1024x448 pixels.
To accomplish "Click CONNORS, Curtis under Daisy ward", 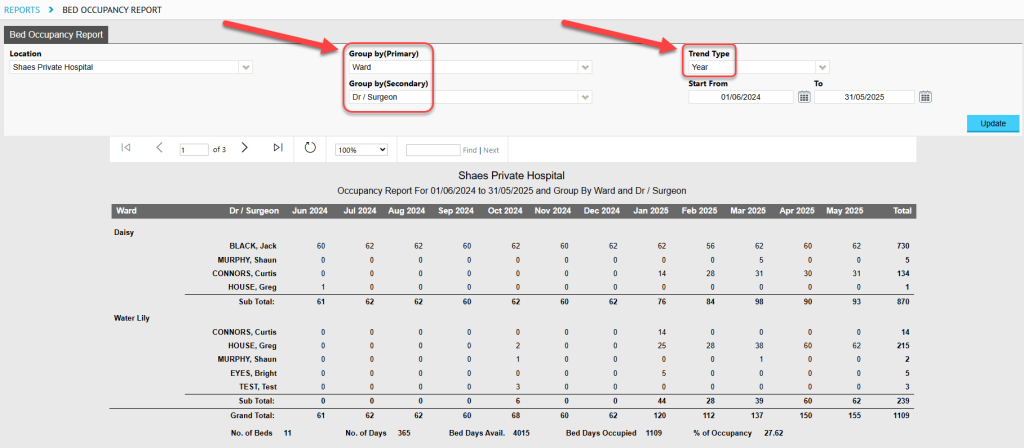I will [x=244, y=273].
